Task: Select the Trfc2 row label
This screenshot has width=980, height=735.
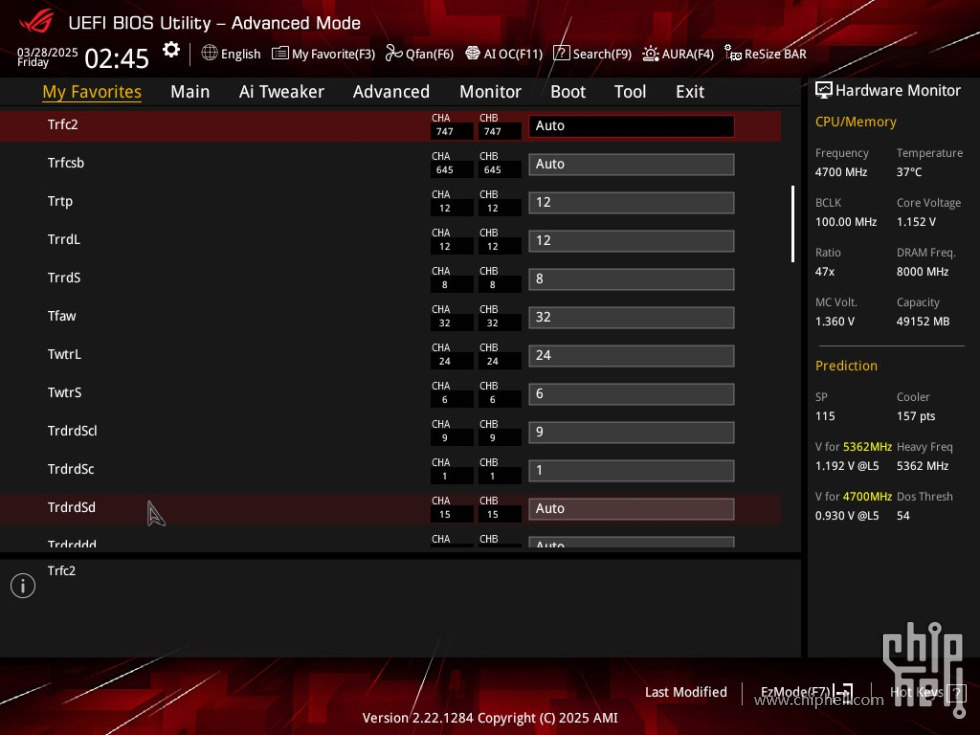Action: click(62, 124)
